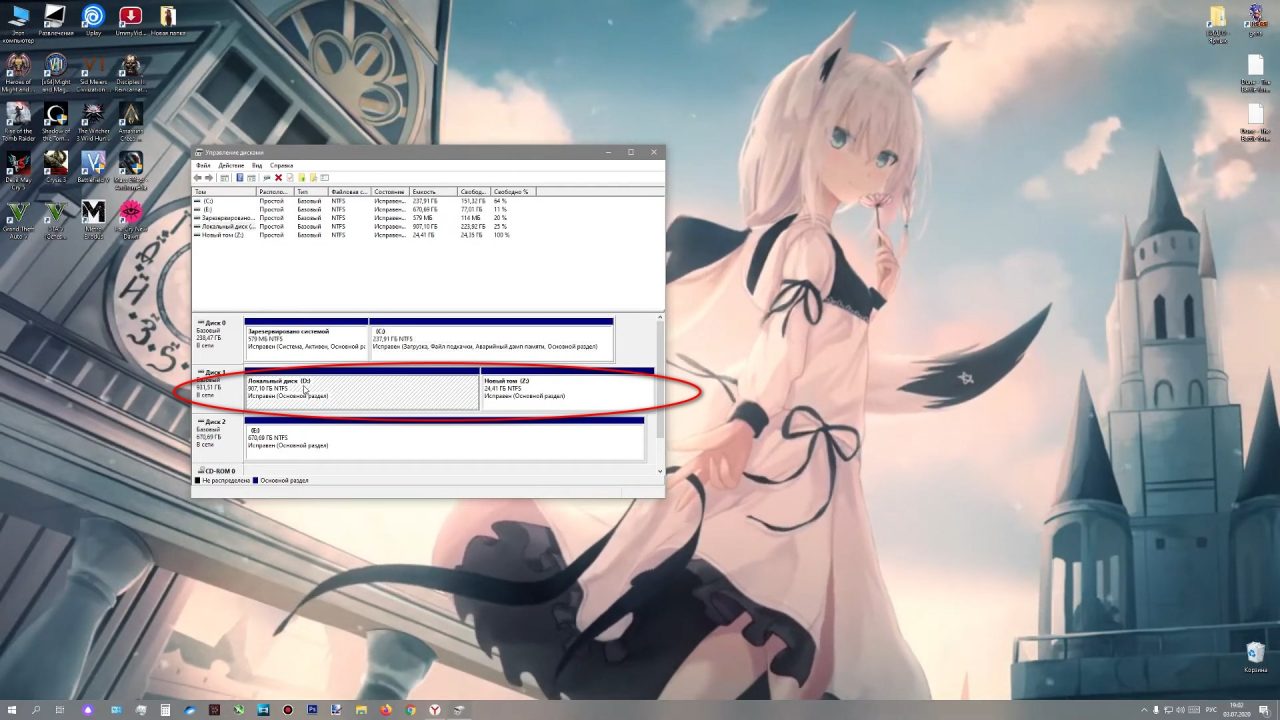Click the Windows Start button on taskbar
Screen dimensions: 1280x720
[12, 710]
